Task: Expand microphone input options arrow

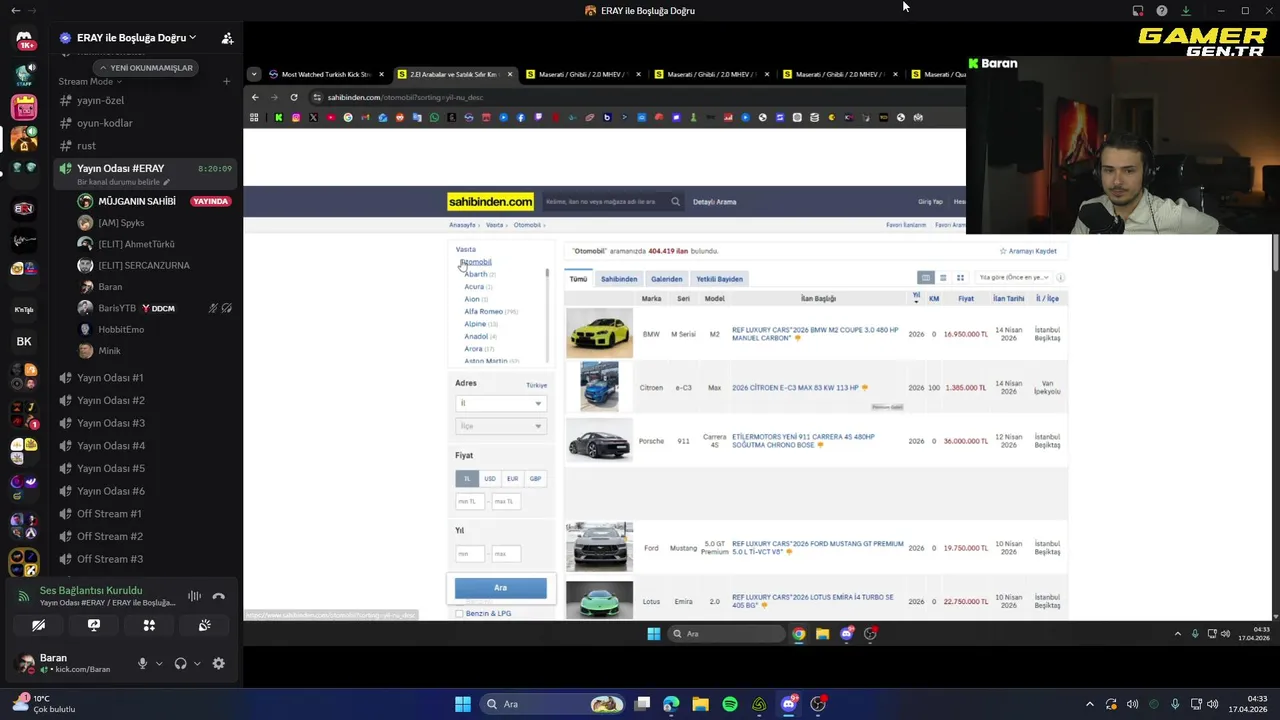Action: click(x=158, y=664)
